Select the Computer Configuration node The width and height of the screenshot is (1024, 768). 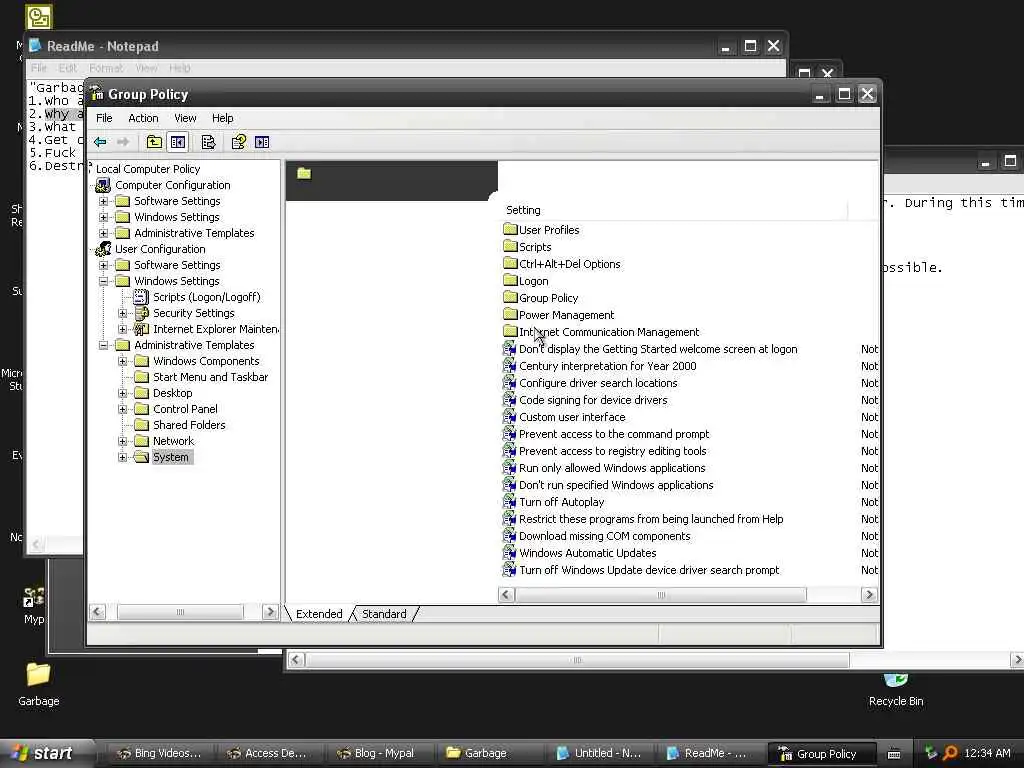coord(172,185)
